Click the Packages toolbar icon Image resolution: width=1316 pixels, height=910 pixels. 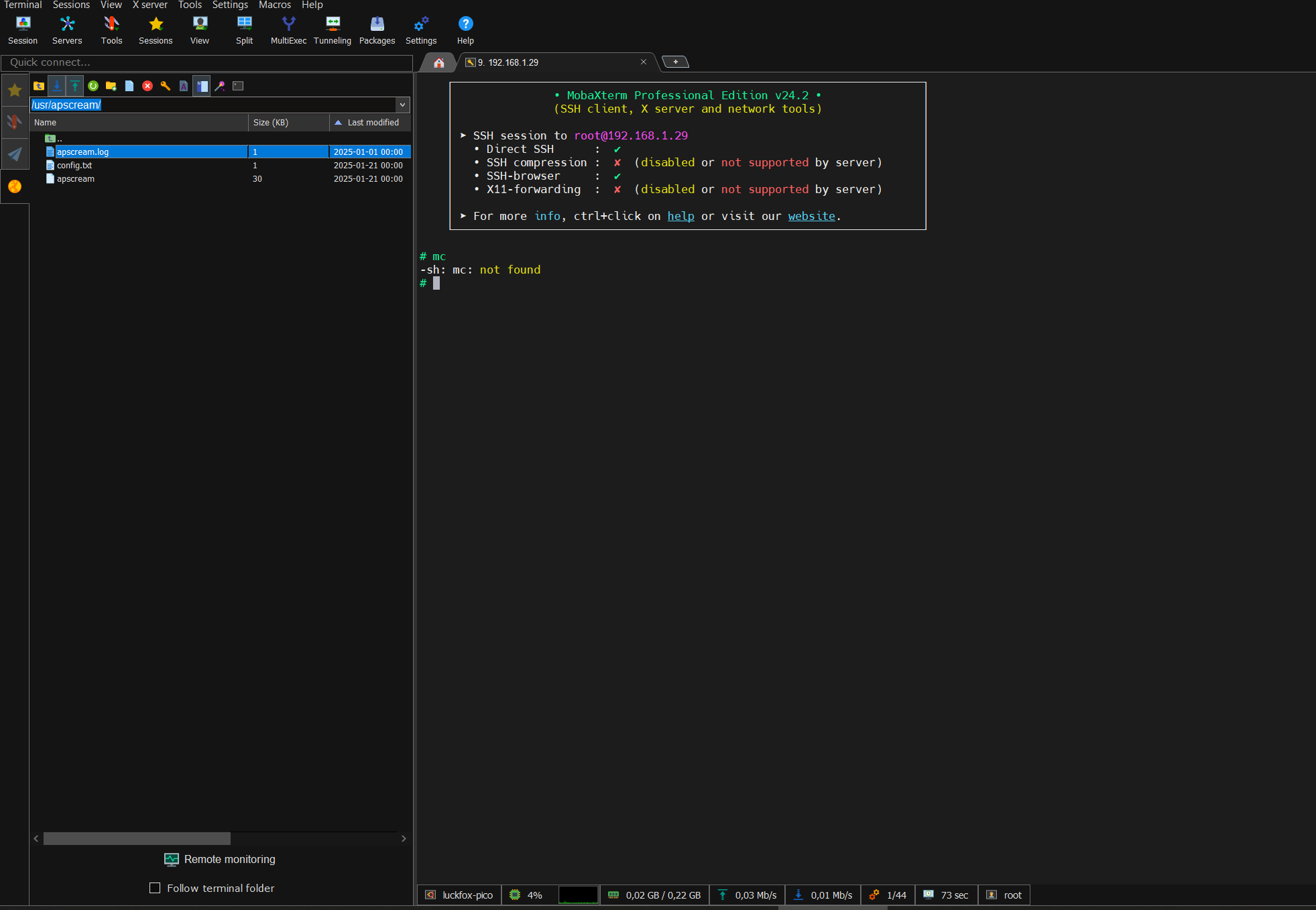pos(377,30)
